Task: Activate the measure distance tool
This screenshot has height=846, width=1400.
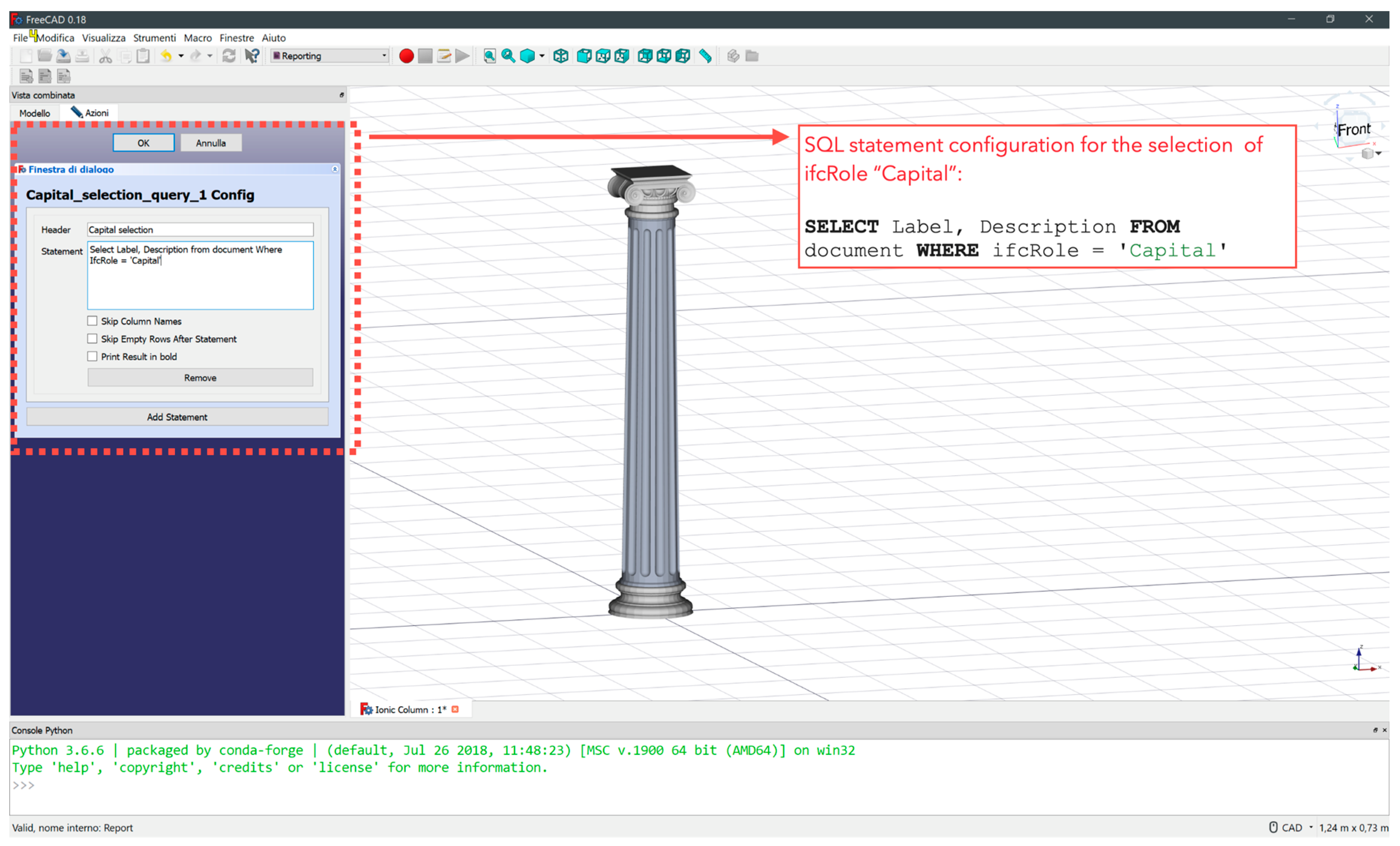Action: click(706, 56)
